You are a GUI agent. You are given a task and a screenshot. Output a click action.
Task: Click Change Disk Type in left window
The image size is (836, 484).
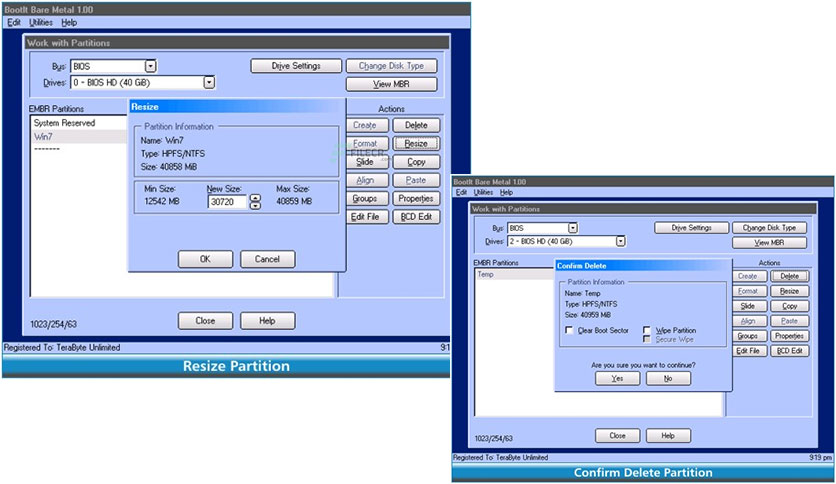point(391,66)
